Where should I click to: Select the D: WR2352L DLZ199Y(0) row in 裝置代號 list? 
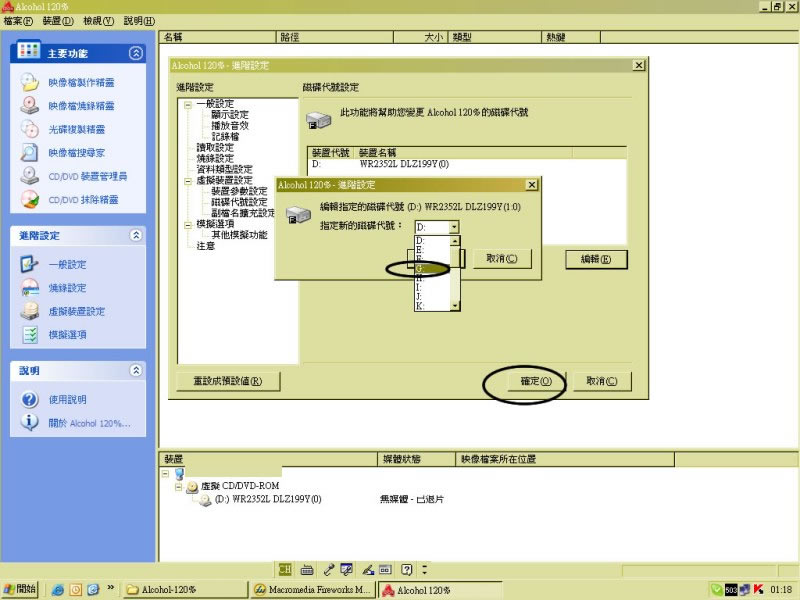pyautogui.click(x=467, y=164)
